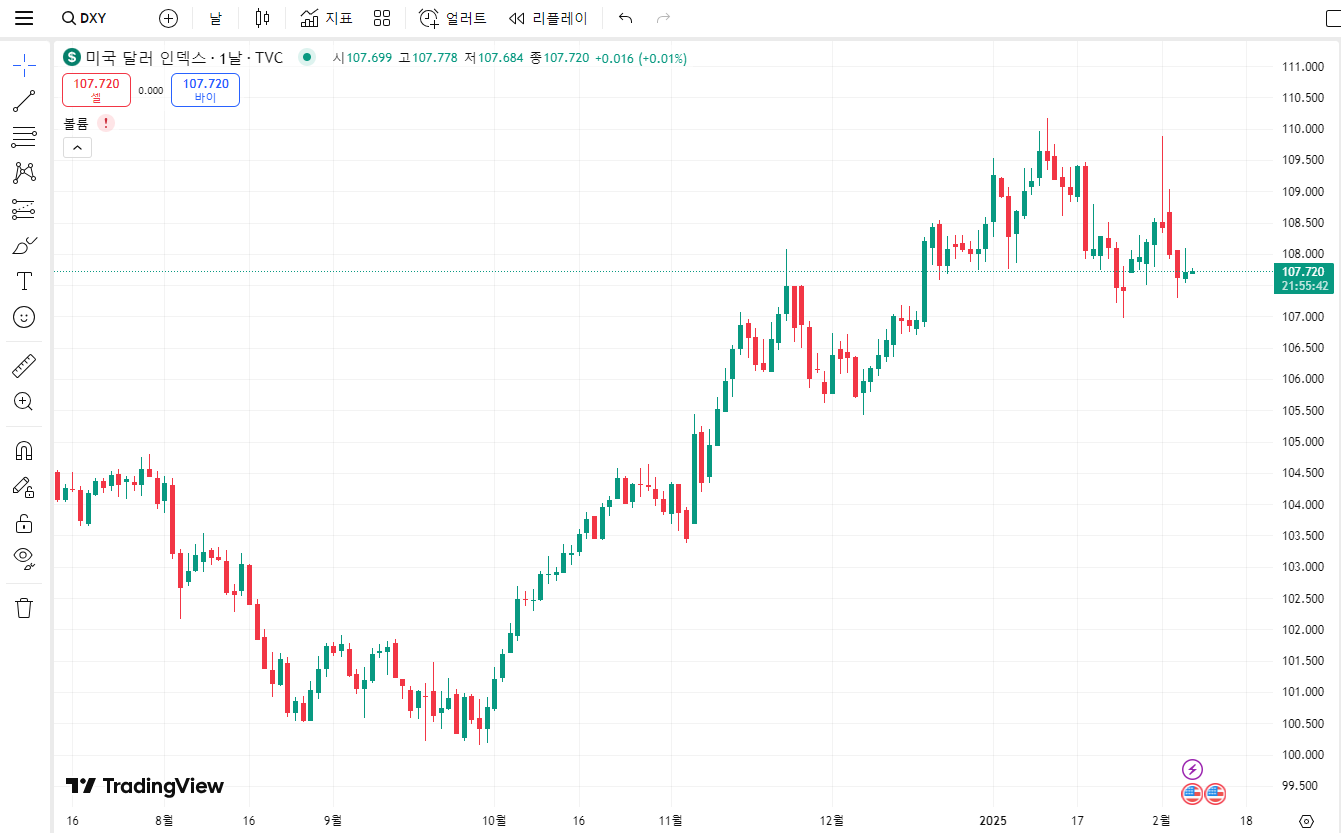Undo the last chart action

[x=626, y=18]
